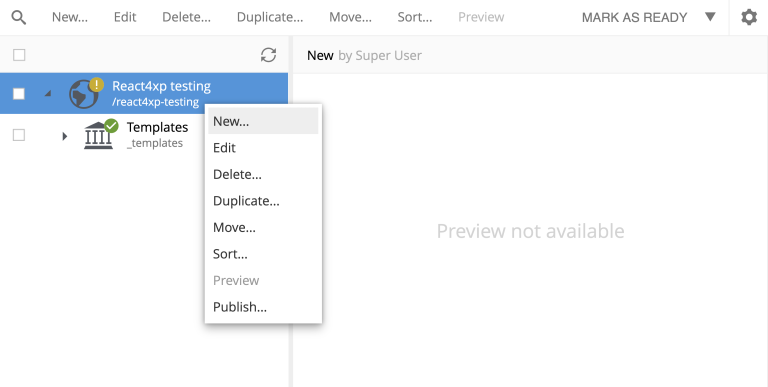Click the green checkmark badge on Templates
This screenshot has height=387, width=768.
(112, 125)
